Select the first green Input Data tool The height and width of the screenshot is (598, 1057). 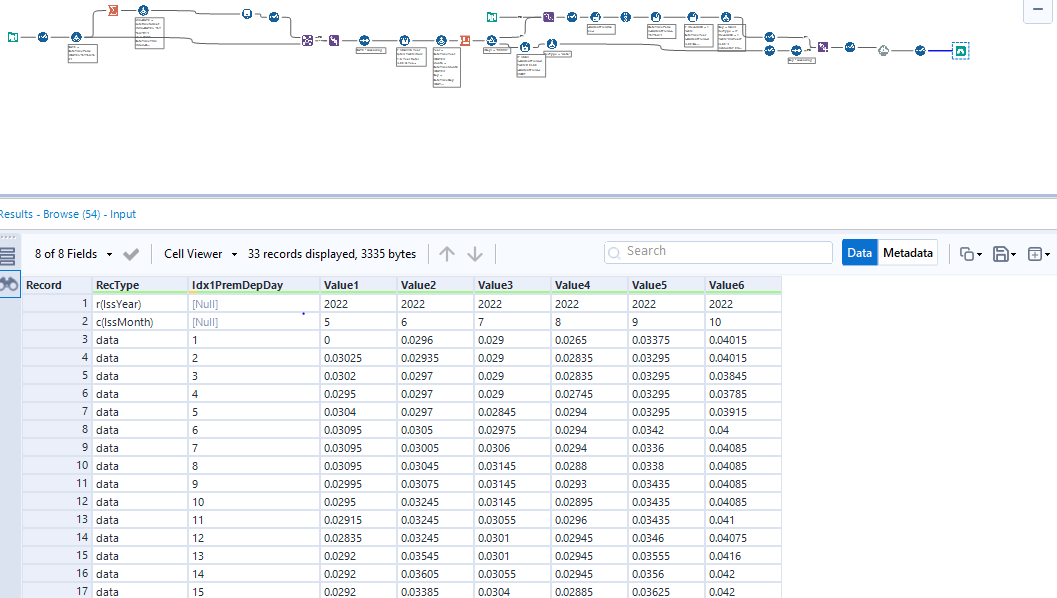pyautogui.click(x=12, y=37)
